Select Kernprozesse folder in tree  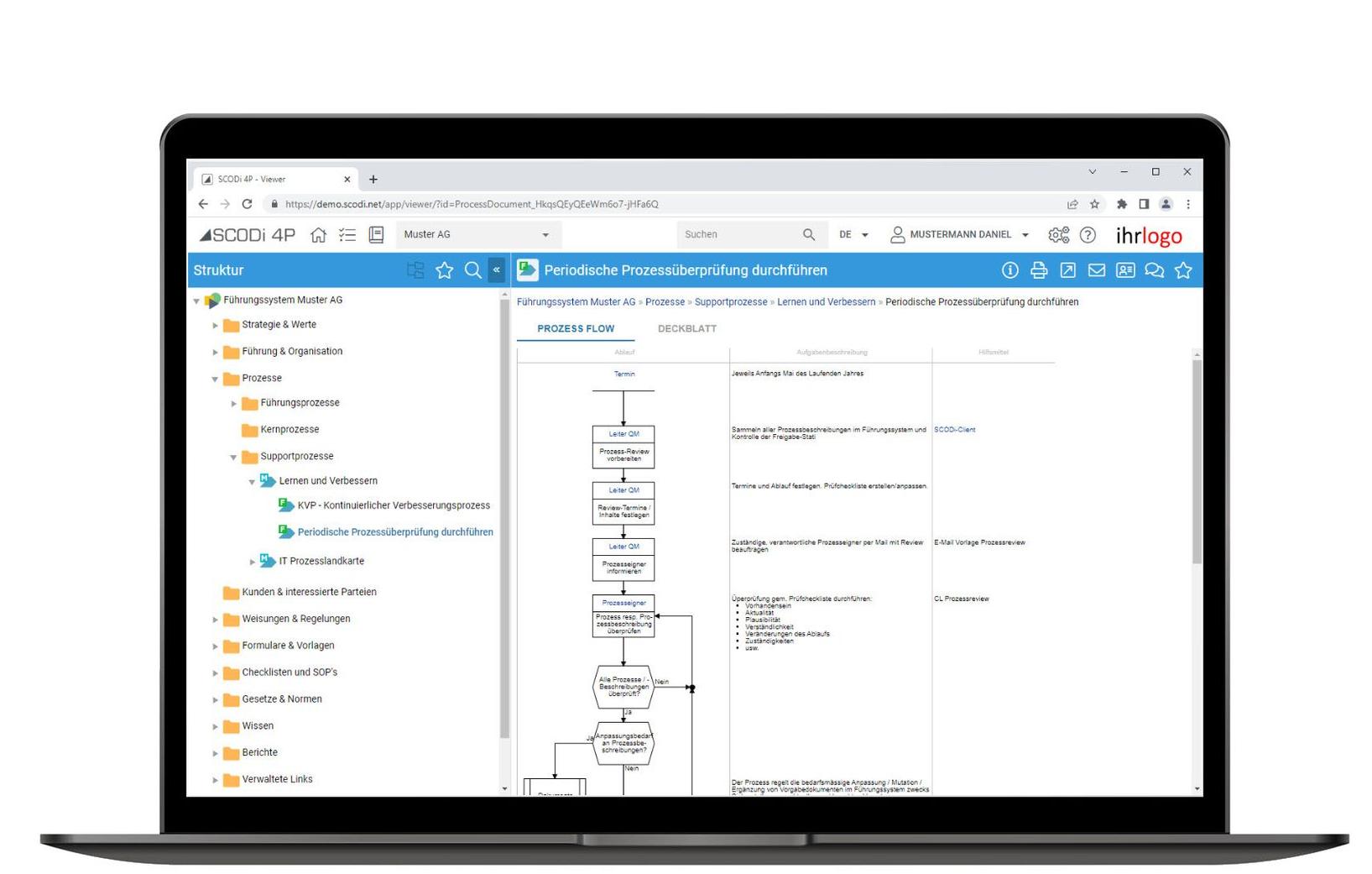point(290,430)
